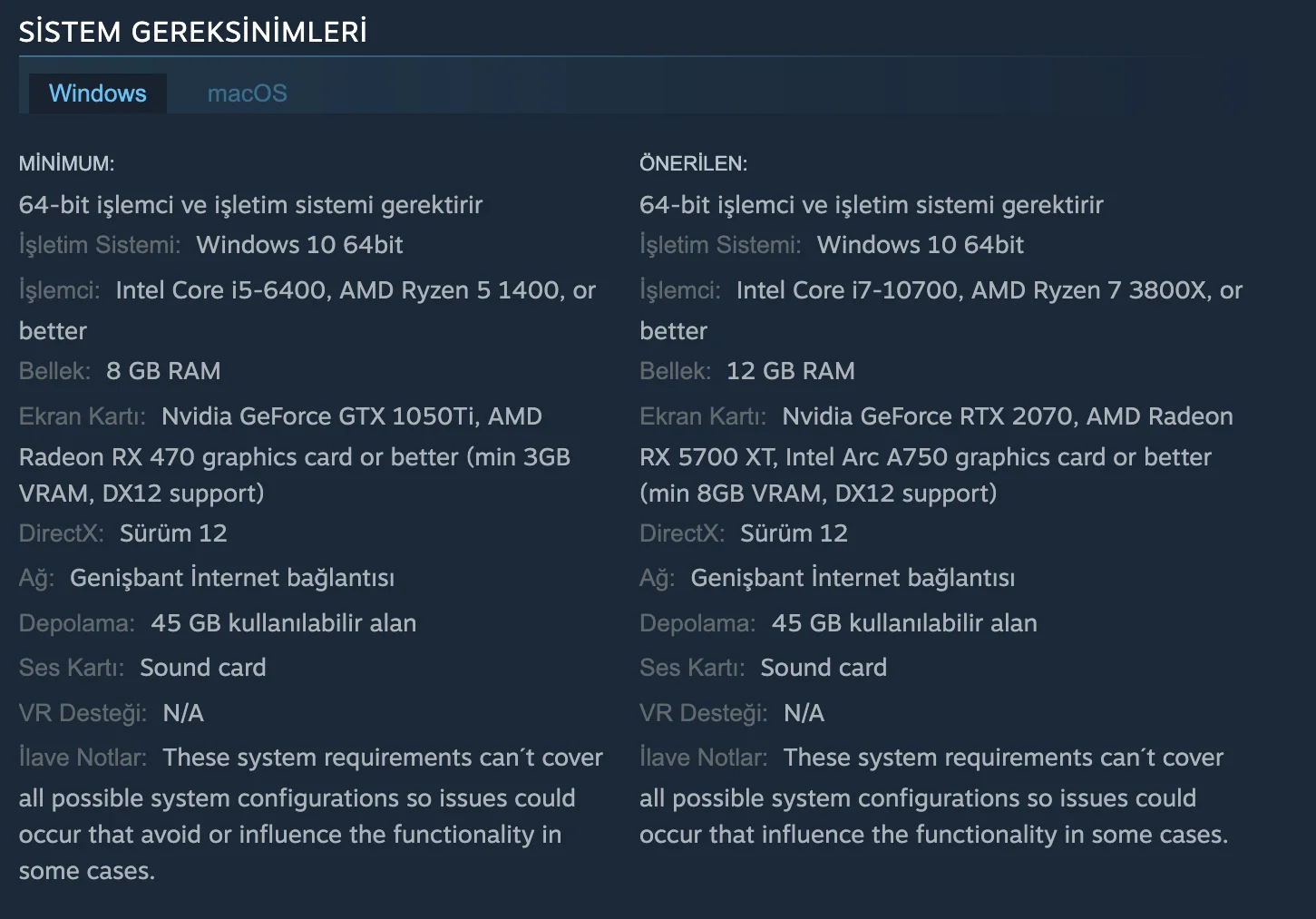Click the VR Desteği label under ÖNERİLEN

click(x=703, y=713)
